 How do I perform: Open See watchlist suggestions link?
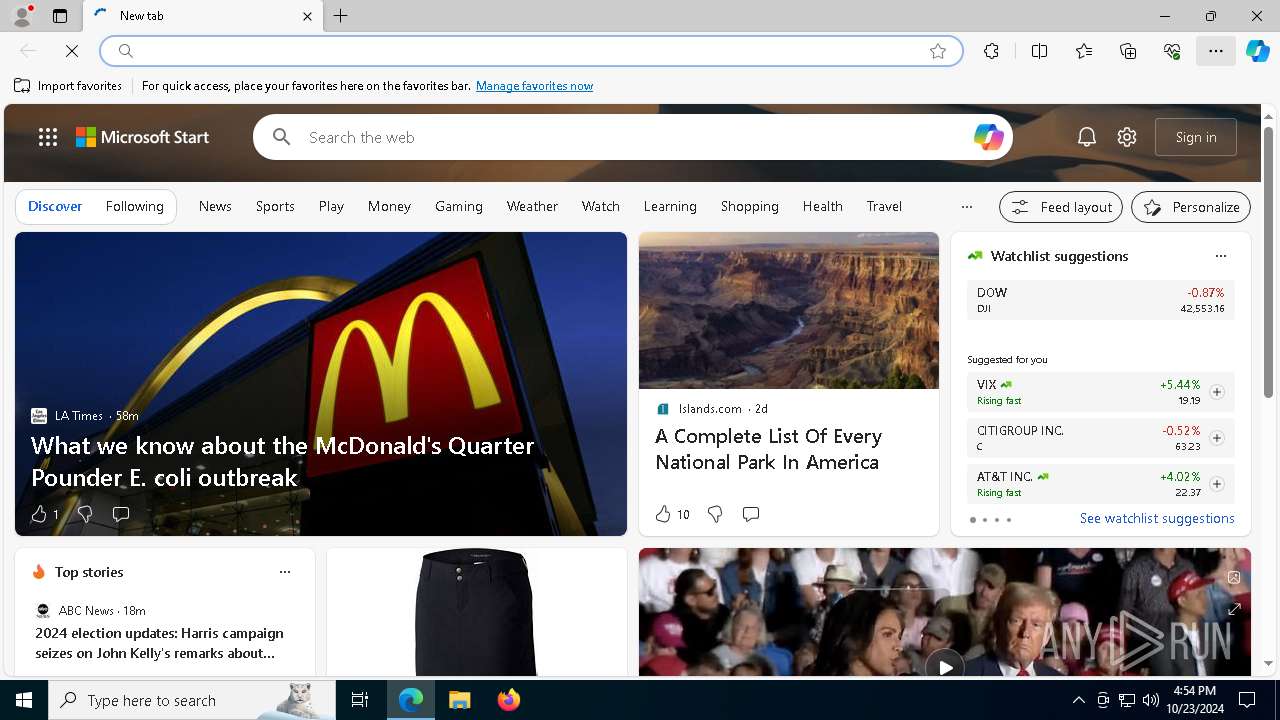(1157, 518)
